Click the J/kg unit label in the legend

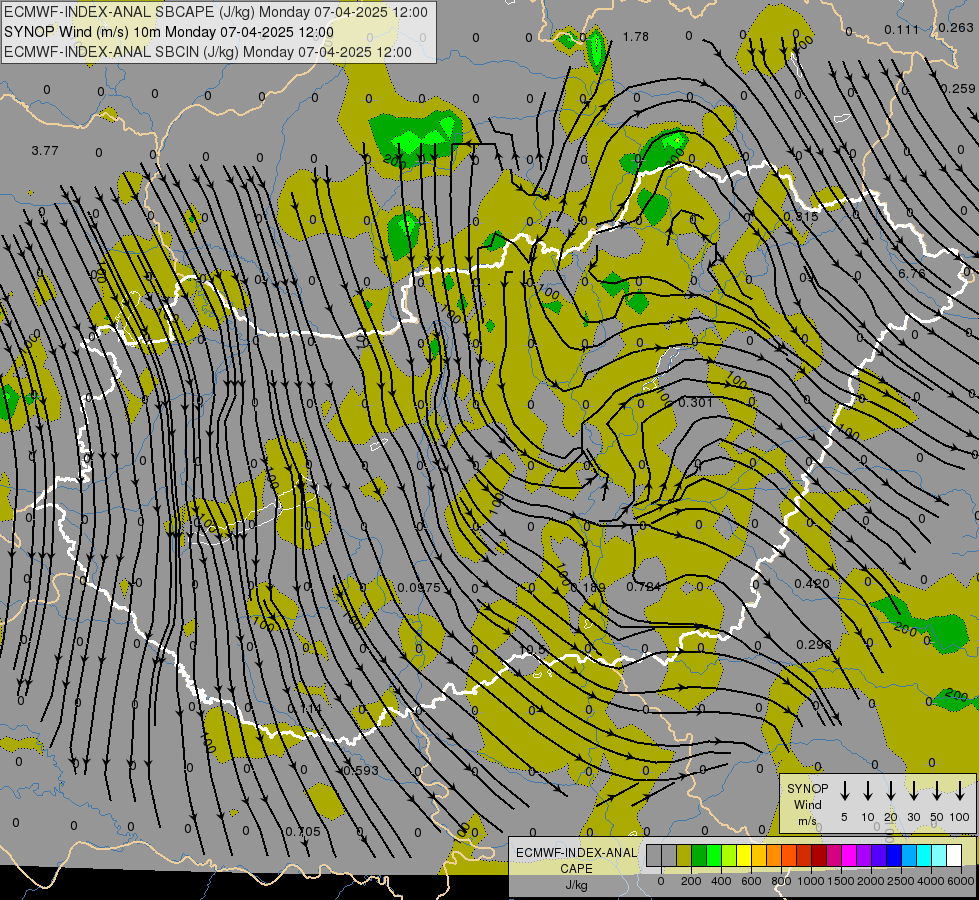pos(576,885)
